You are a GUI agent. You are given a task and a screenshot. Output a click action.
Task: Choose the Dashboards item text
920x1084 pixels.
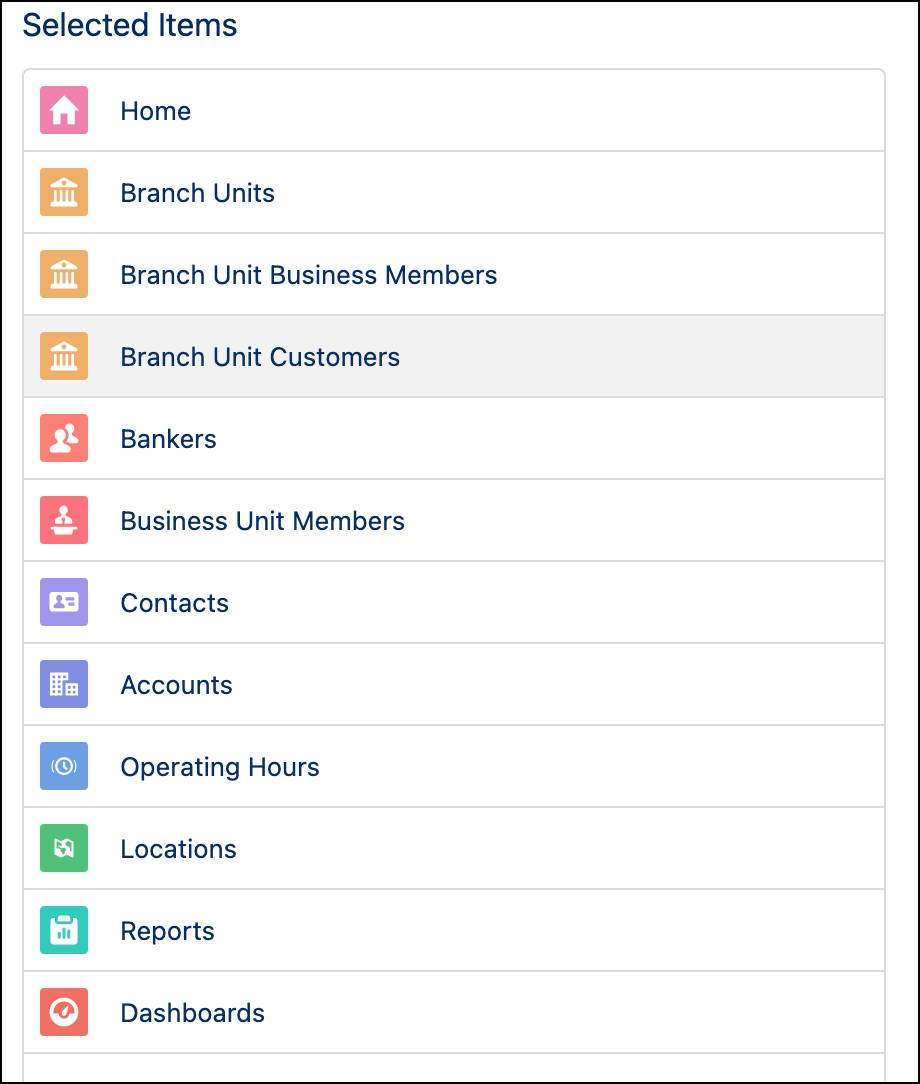pos(192,1013)
